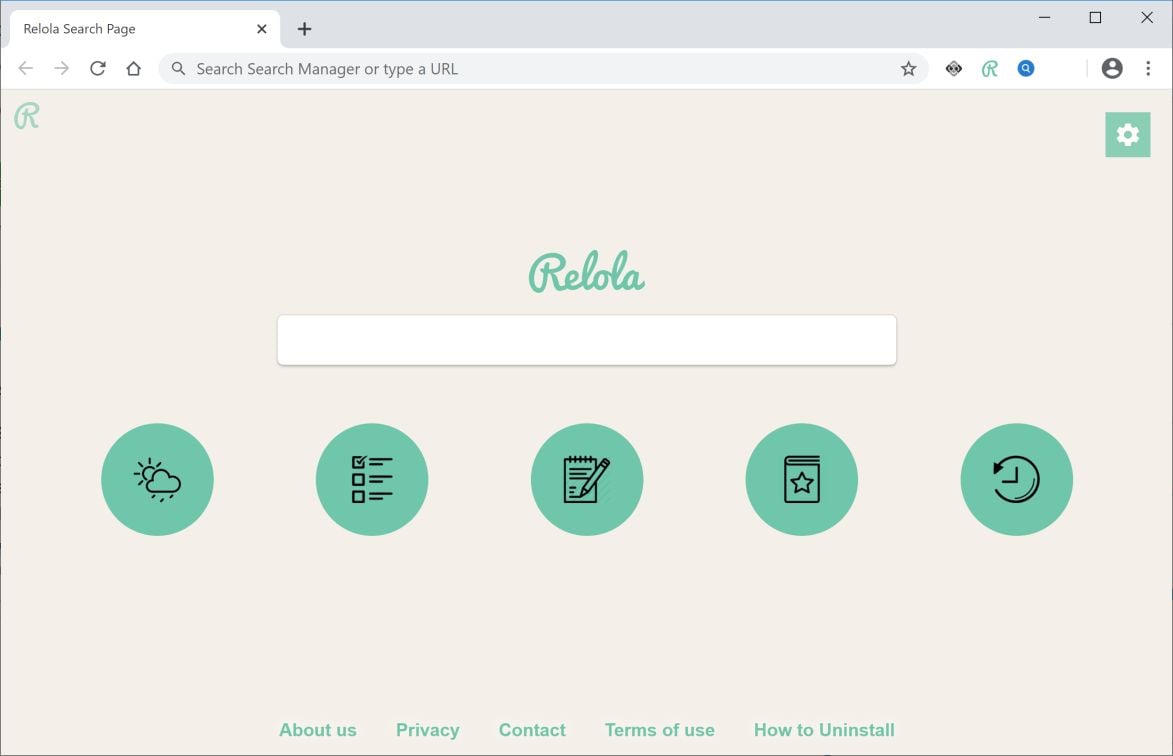Open Relola settings gear
Image resolution: width=1173 pixels, height=756 pixels.
point(1127,135)
